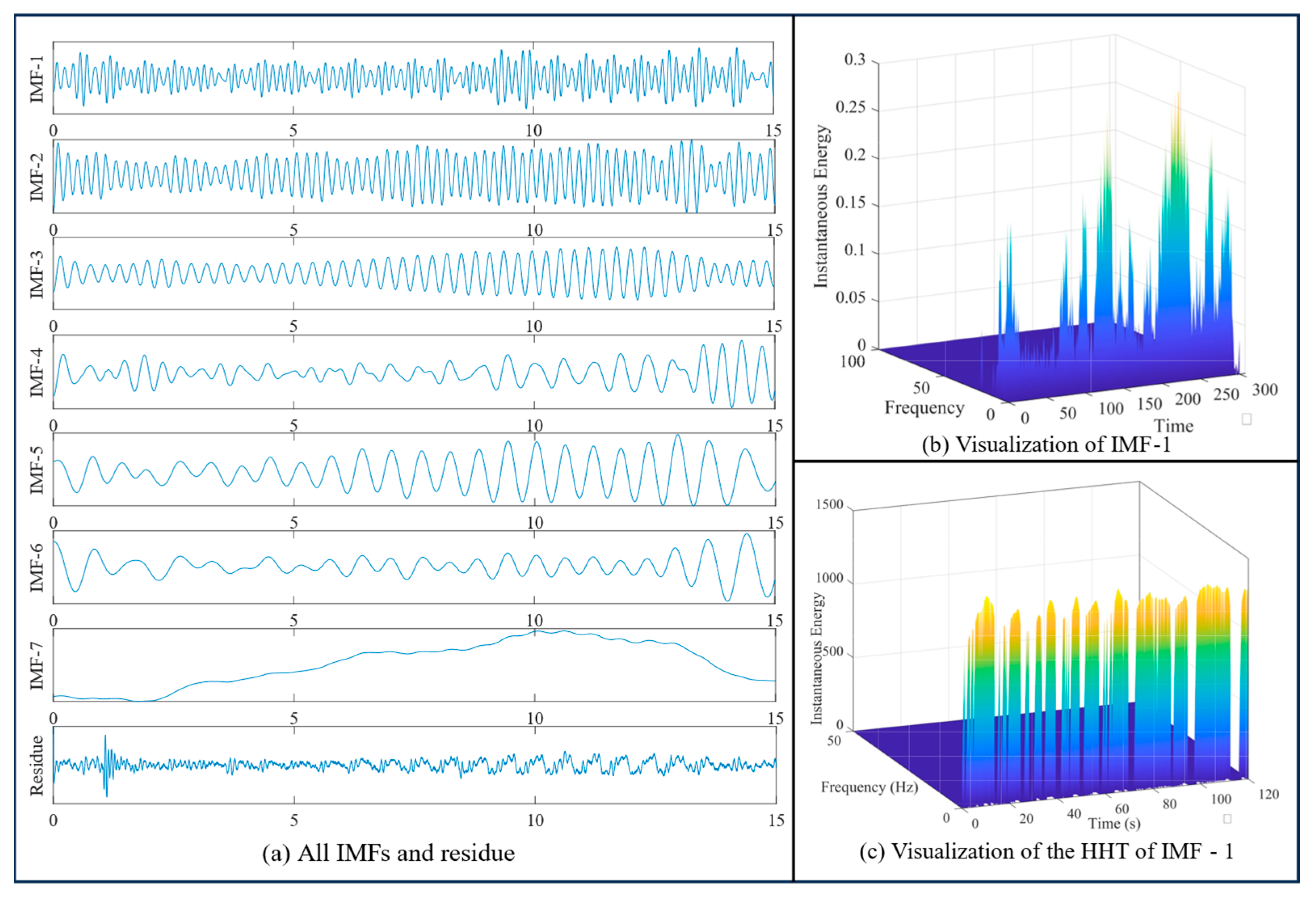Click the 15 tick under Residue plot
The height and width of the screenshot is (897, 1316).
coord(777,821)
